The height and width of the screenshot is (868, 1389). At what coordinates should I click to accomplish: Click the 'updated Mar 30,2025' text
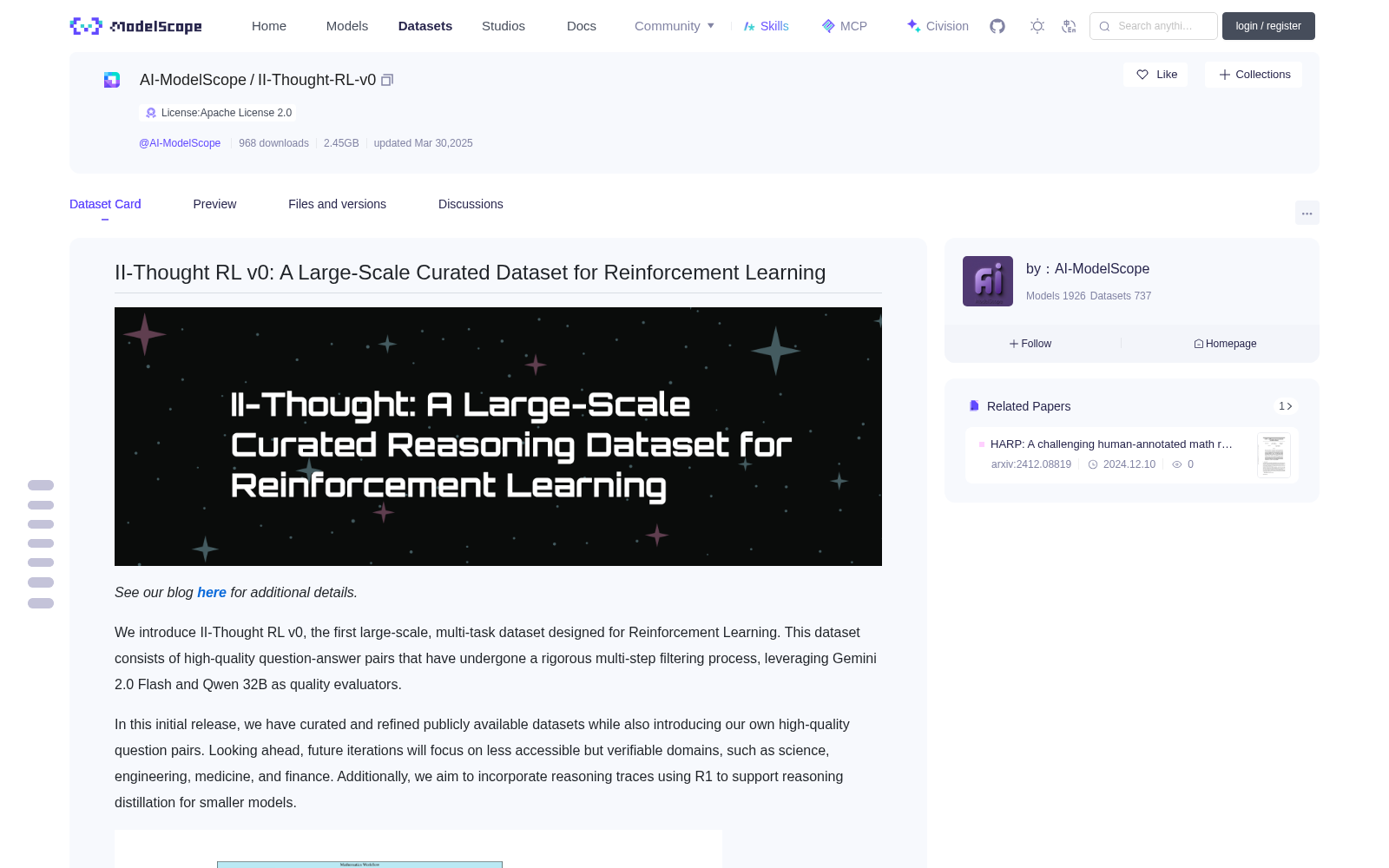click(x=423, y=143)
